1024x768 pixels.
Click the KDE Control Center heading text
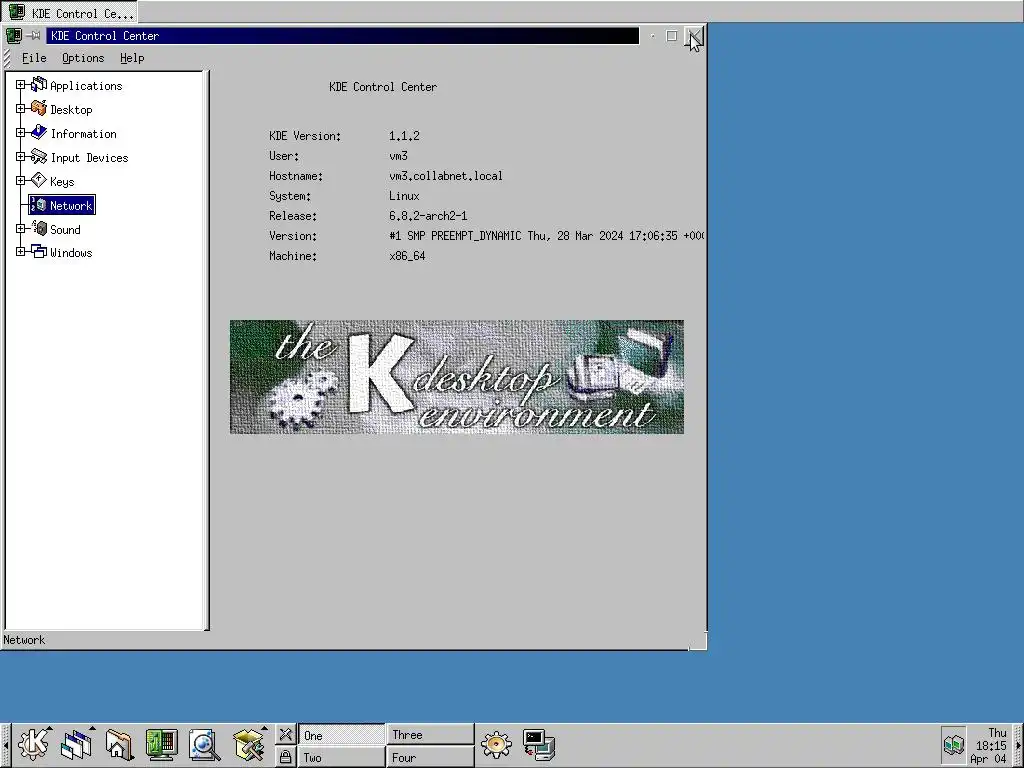383,87
